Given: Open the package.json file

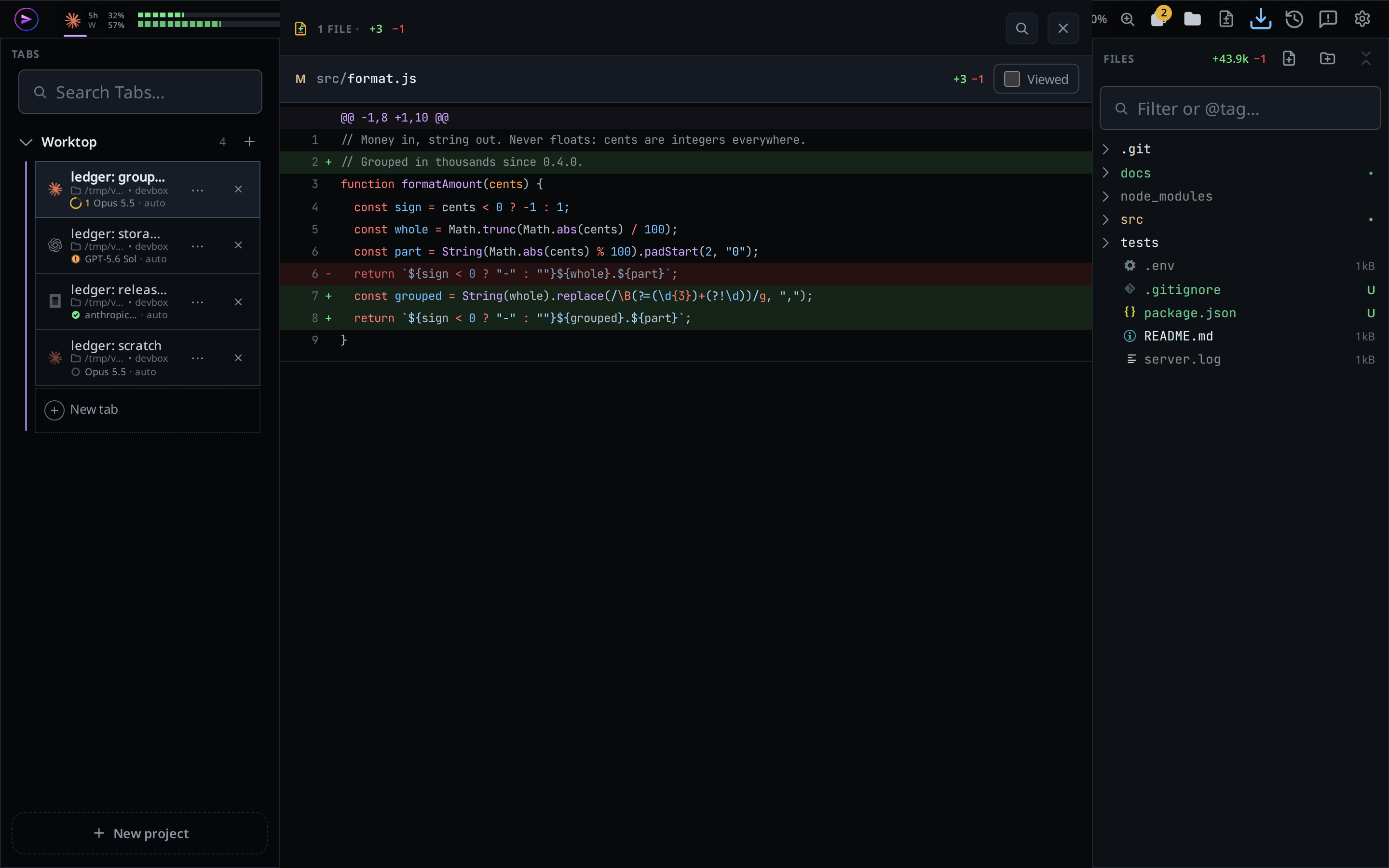Looking at the screenshot, I should click(1240, 313).
